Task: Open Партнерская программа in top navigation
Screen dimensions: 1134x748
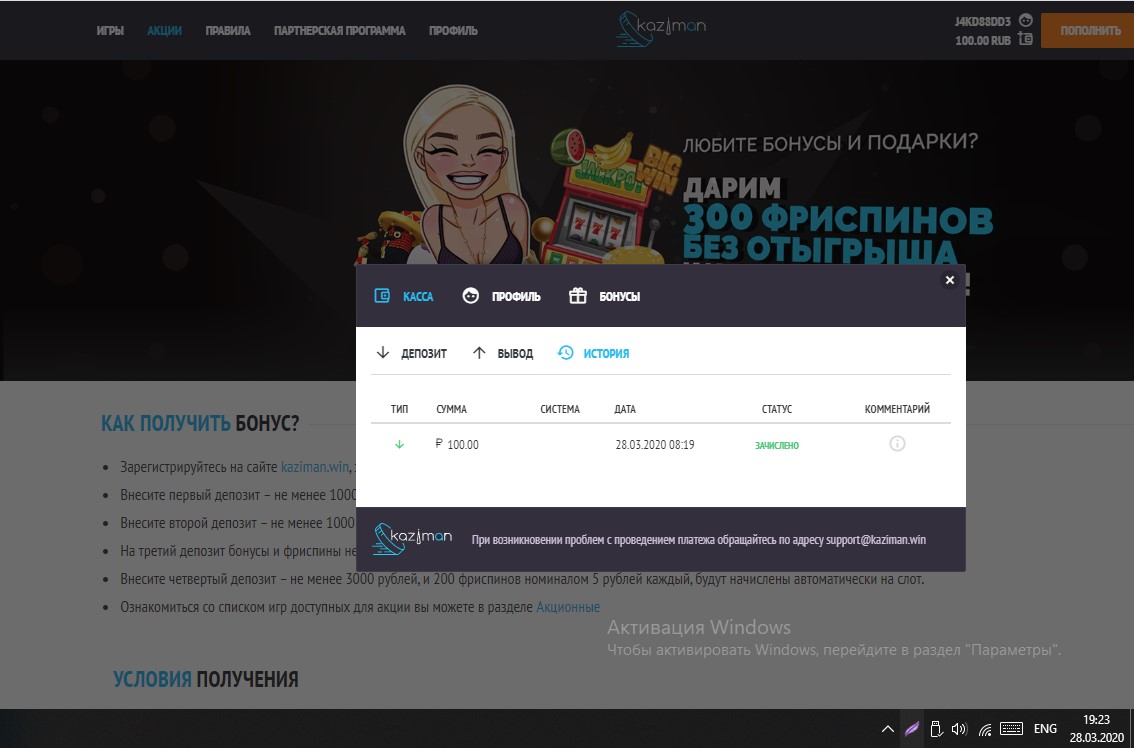Action: coord(340,31)
